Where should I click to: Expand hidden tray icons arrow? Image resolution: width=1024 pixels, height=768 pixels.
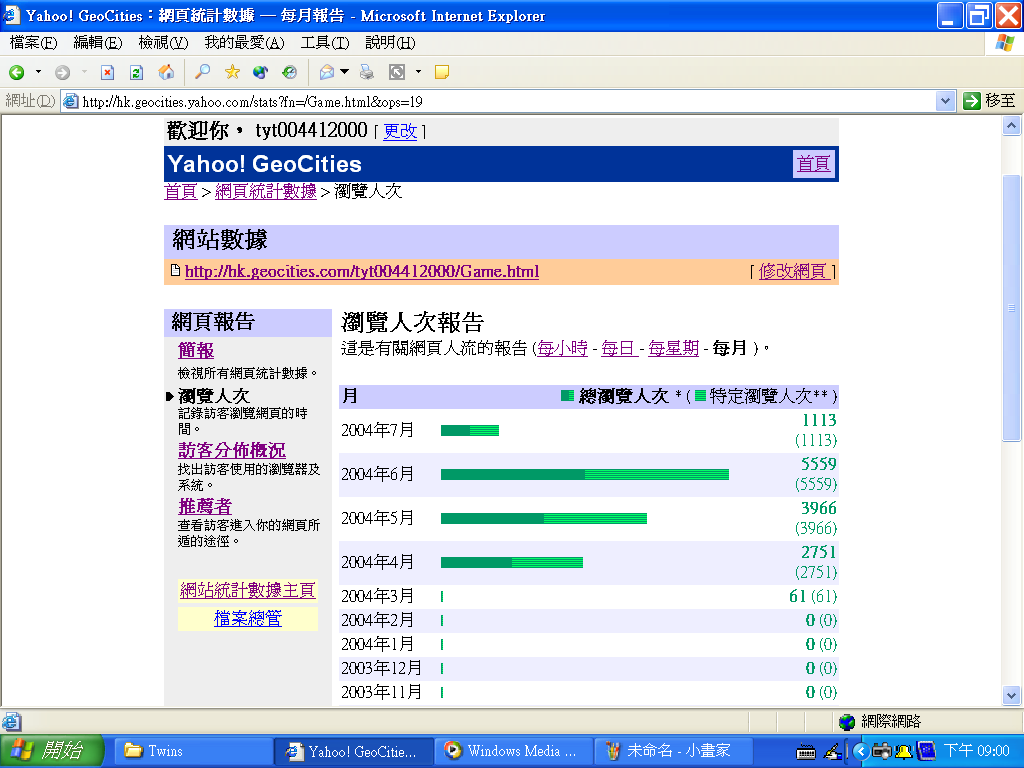click(861, 752)
